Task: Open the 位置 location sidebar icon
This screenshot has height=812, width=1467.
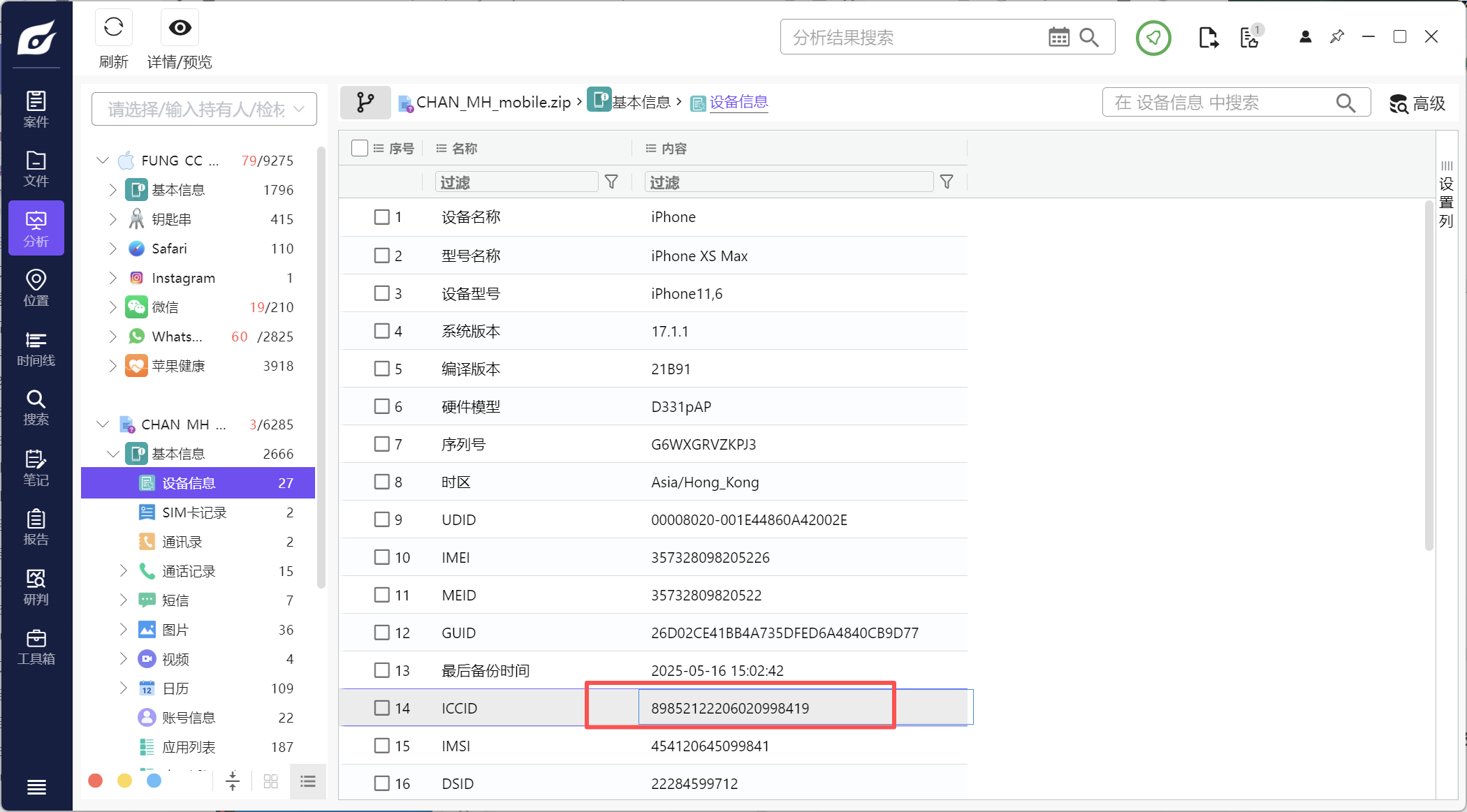Action: coord(36,288)
